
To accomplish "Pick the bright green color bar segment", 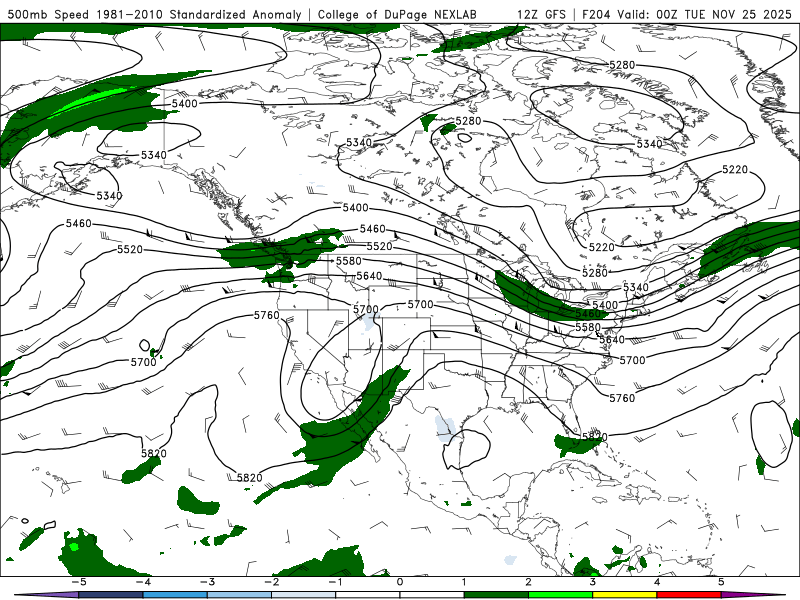I will click(561, 595).
